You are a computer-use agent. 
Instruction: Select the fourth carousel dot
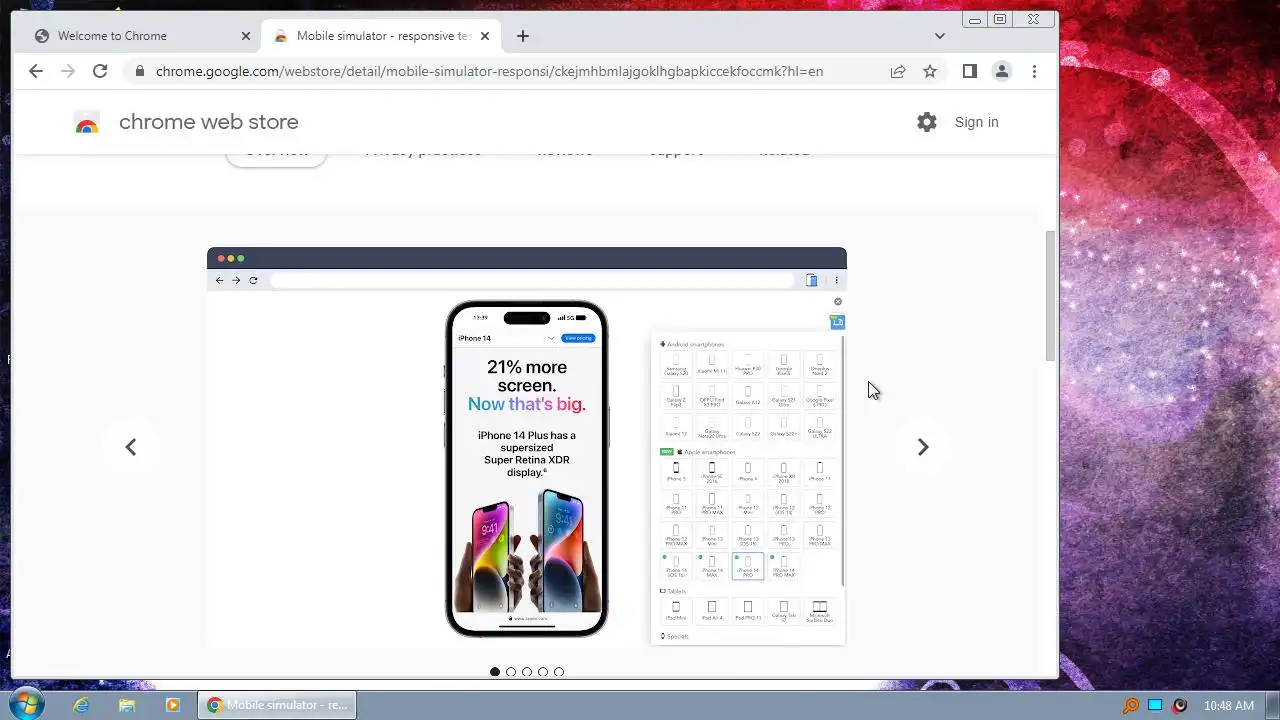(x=543, y=672)
